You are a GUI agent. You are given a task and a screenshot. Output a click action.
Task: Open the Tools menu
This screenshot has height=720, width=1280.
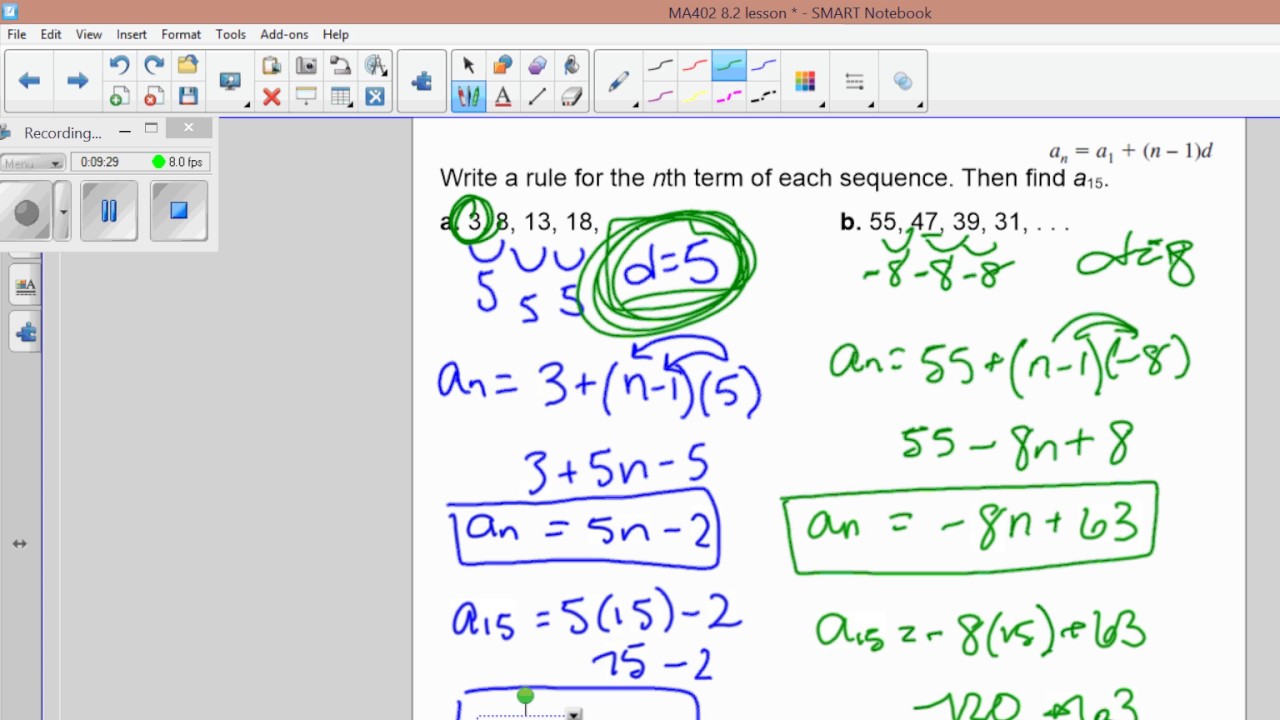pos(230,34)
